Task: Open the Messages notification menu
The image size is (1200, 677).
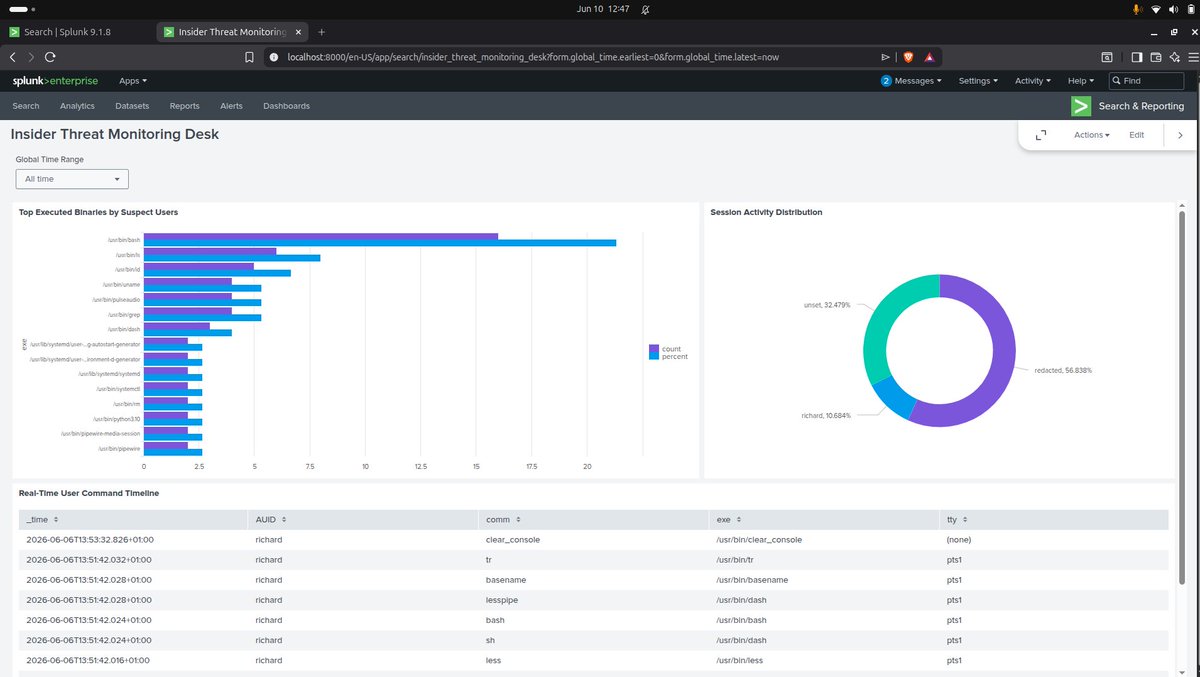Action: (912, 81)
